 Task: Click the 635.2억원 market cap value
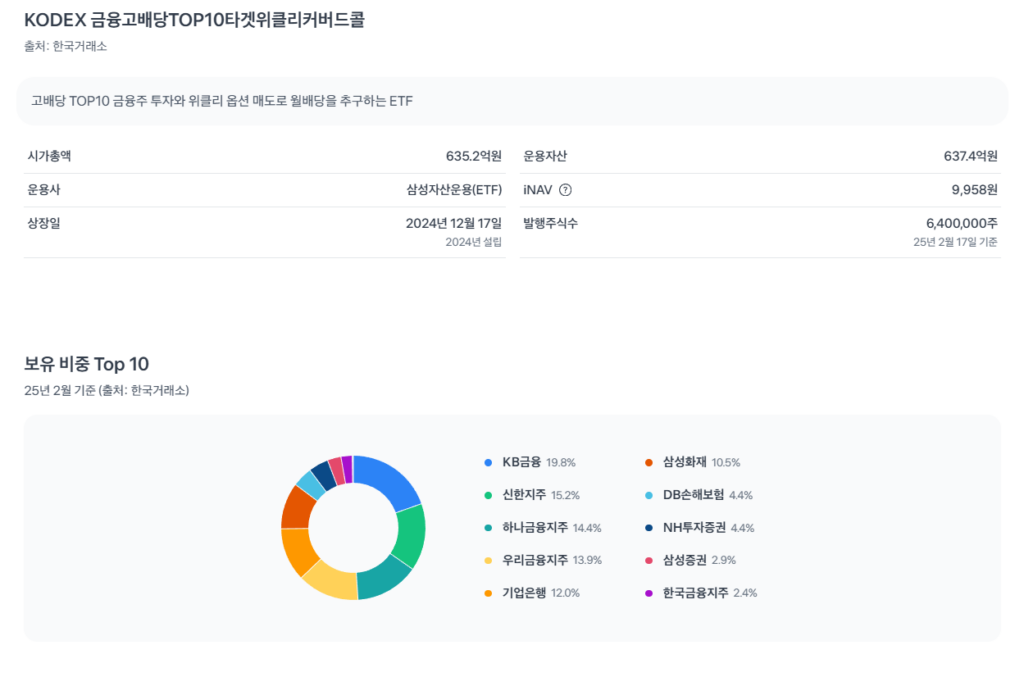(x=473, y=156)
